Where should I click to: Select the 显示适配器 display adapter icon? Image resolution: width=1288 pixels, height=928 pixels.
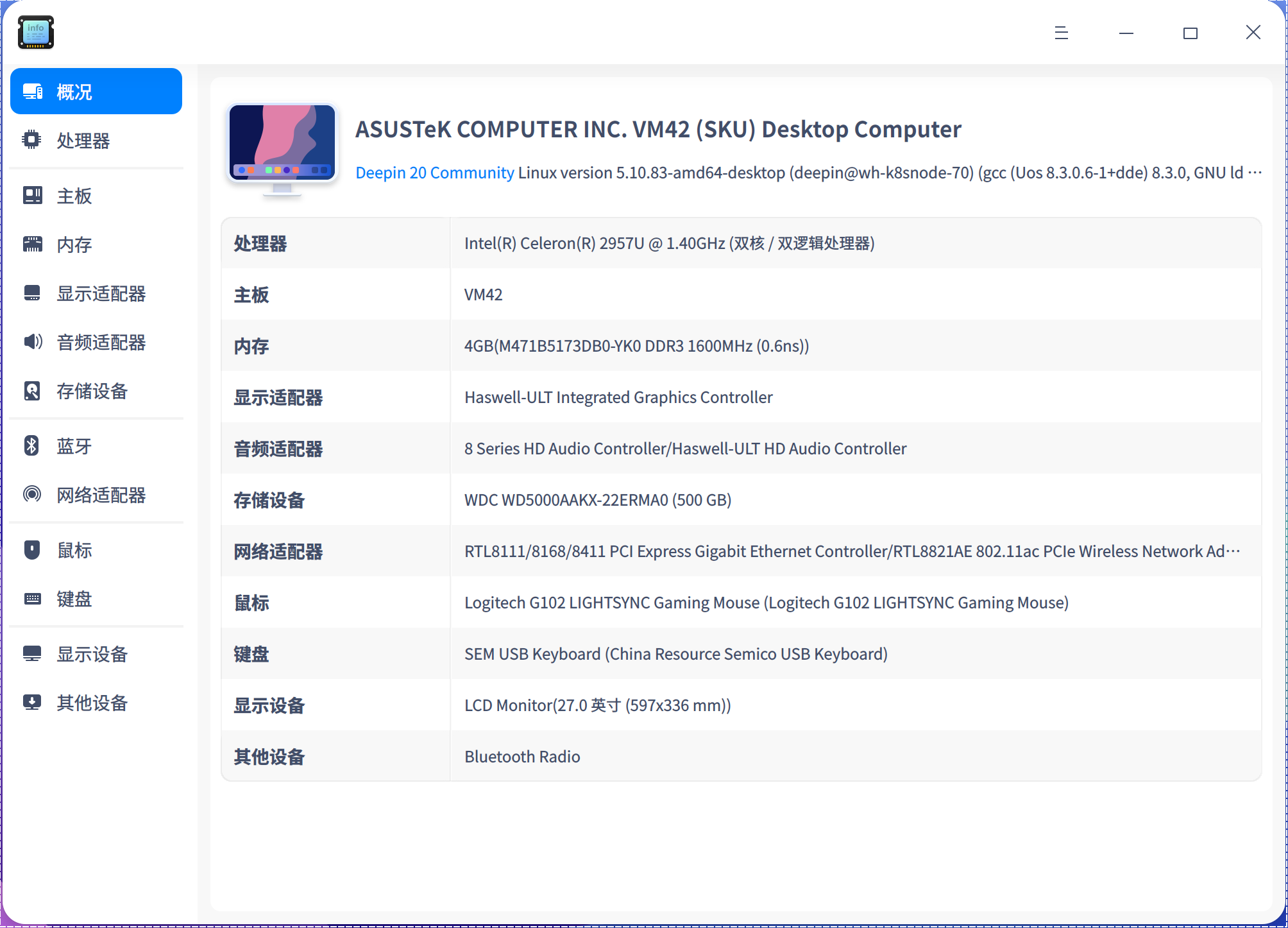[32, 293]
